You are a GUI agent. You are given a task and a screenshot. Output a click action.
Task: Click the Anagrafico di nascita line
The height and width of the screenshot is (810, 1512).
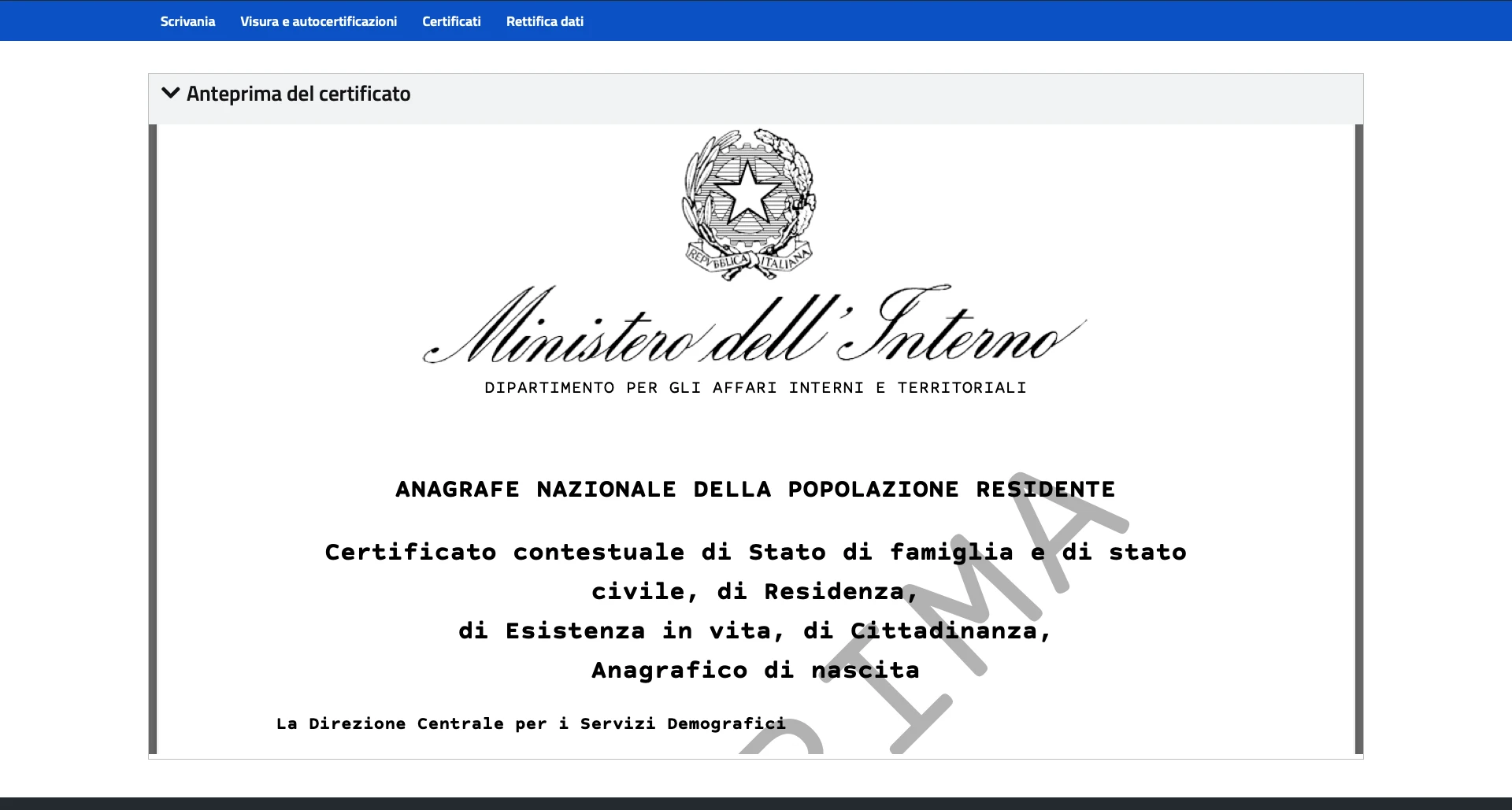pyautogui.click(x=755, y=670)
